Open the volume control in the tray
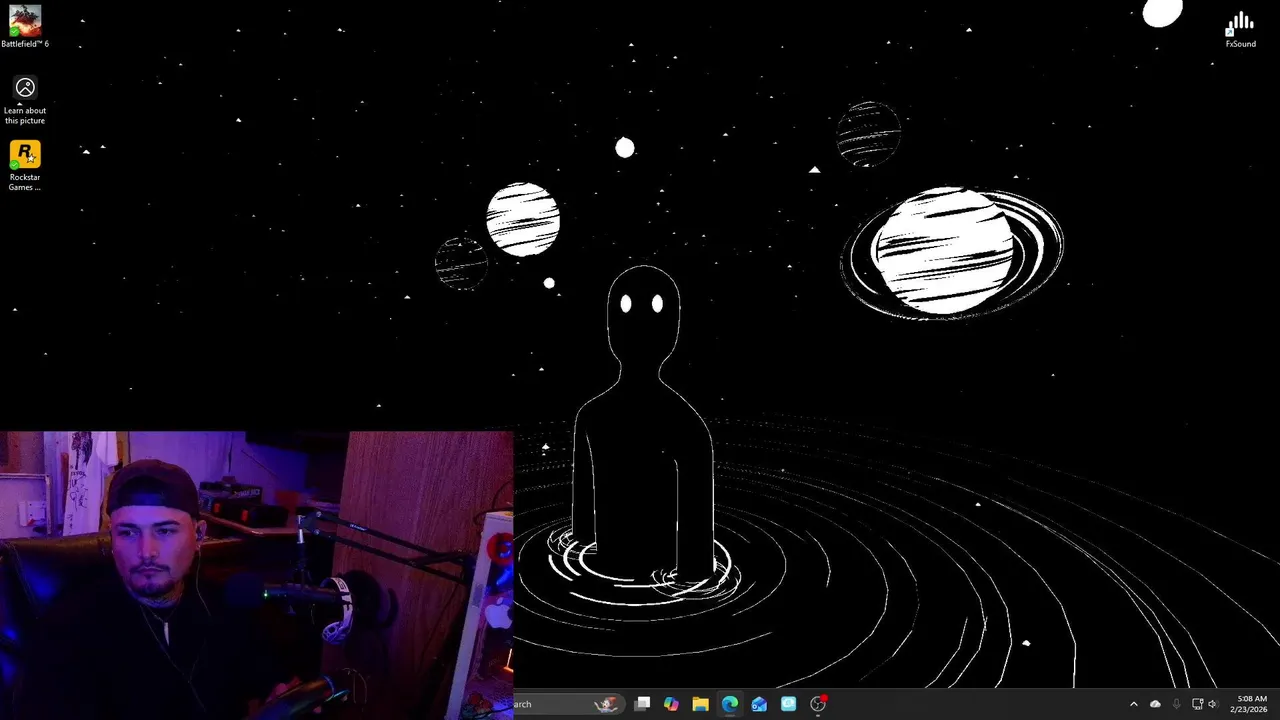This screenshot has width=1280, height=720. pos(1213,704)
